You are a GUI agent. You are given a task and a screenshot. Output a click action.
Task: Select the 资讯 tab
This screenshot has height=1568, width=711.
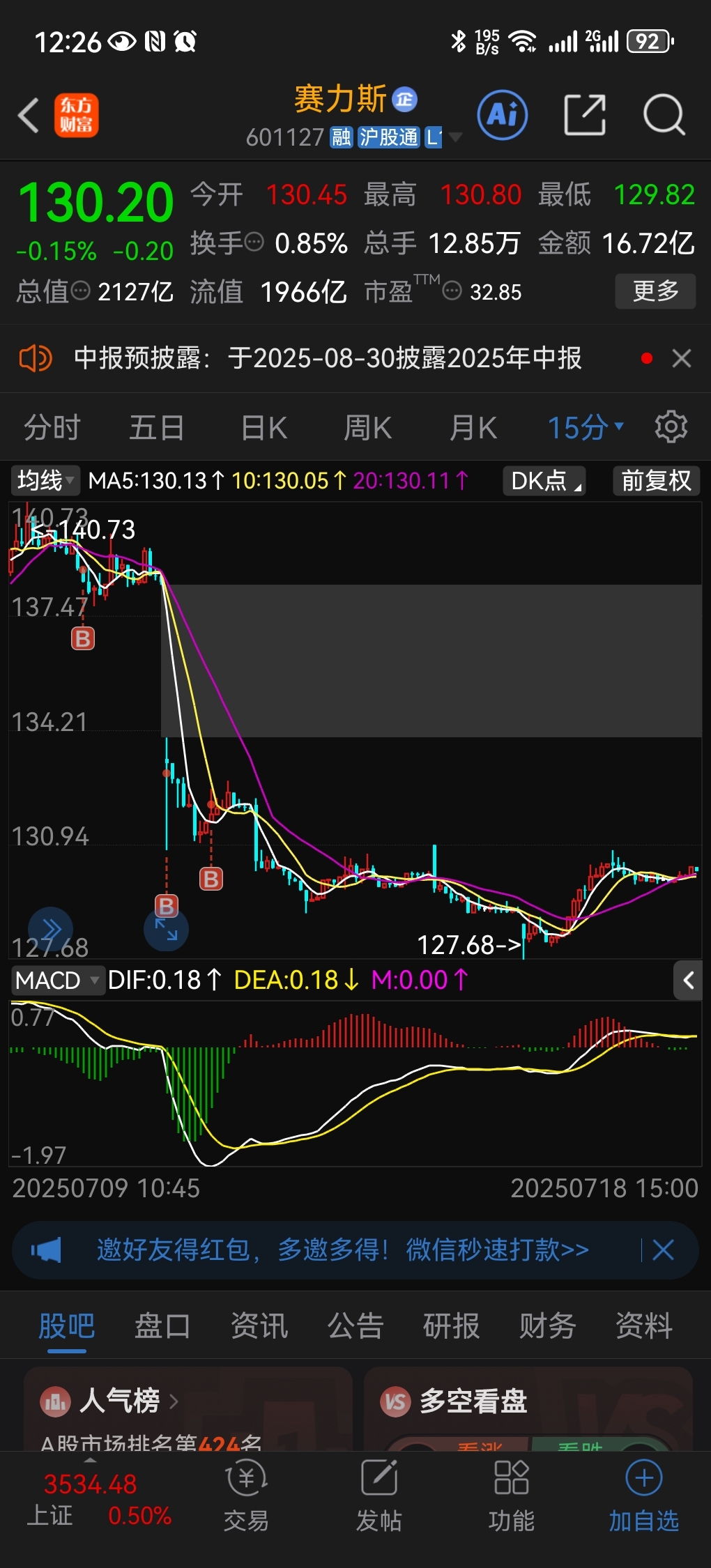click(x=259, y=1325)
